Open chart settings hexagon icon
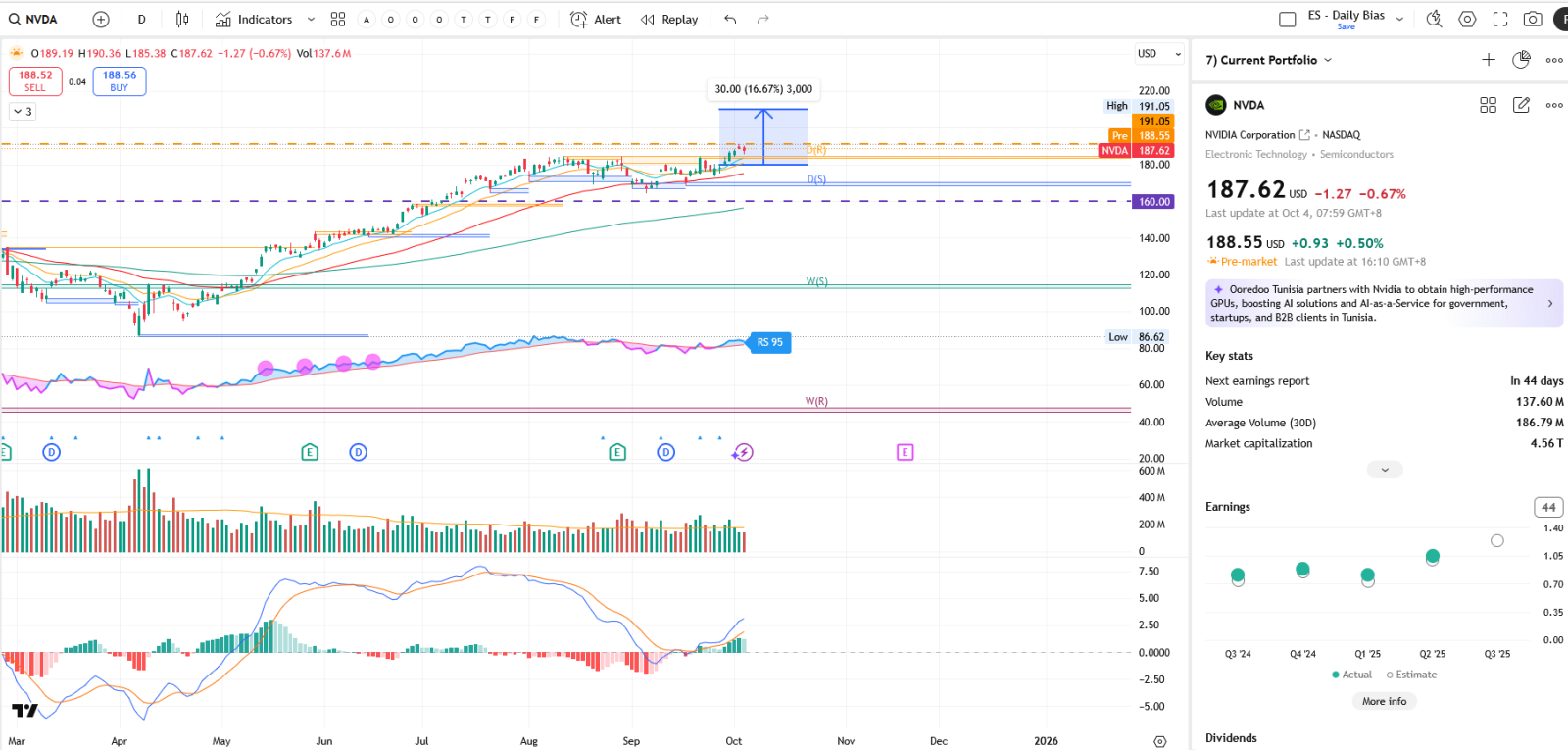Image resolution: width=1568 pixels, height=750 pixels. click(x=1467, y=19)
